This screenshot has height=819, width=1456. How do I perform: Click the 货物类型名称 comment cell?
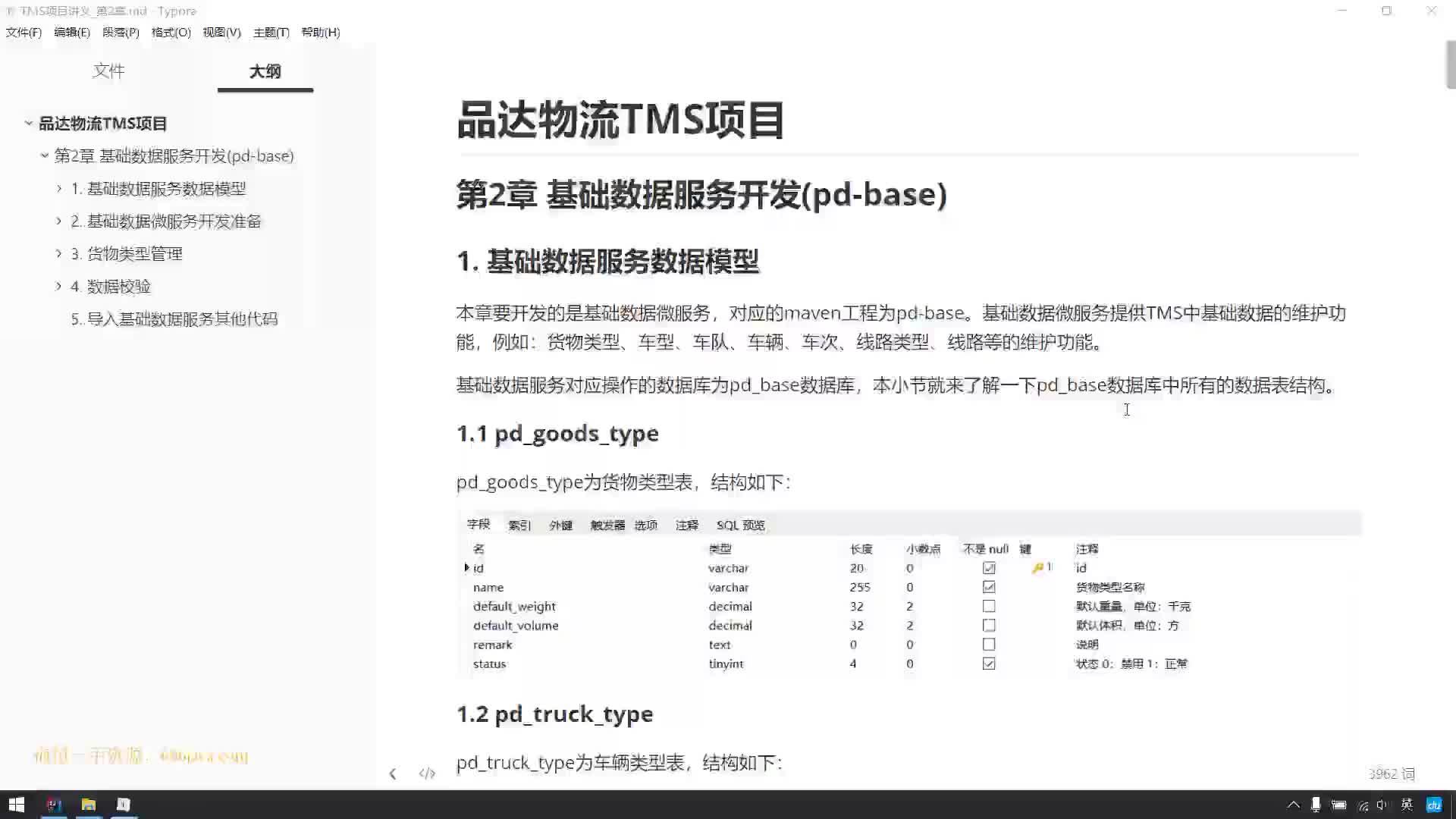coord(1110,587)
